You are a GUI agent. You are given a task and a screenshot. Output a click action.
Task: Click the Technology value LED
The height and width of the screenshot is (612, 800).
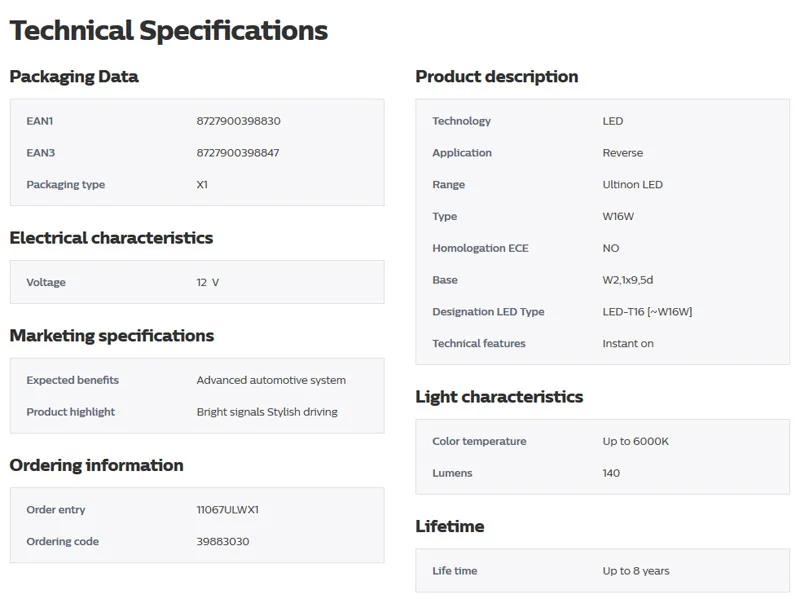point(613,121)
